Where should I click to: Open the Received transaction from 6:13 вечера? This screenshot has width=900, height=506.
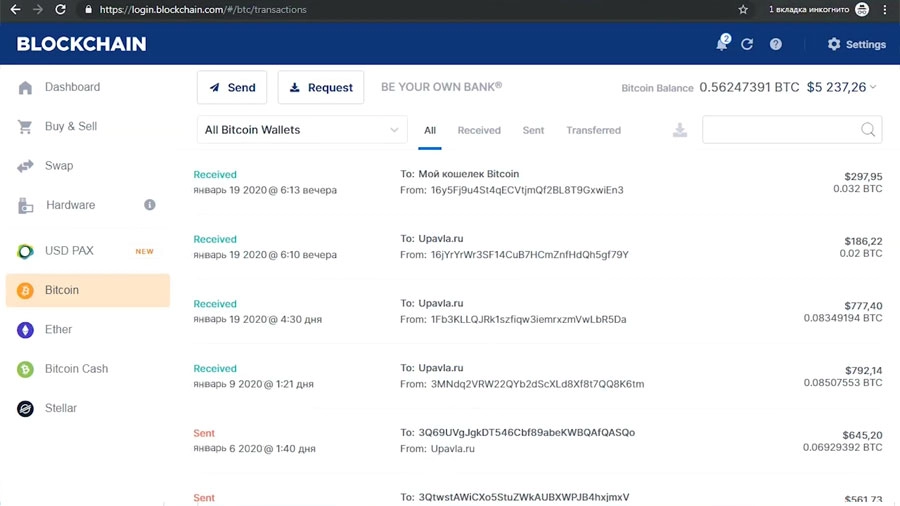pyautogui.click(x=538, y=182)
